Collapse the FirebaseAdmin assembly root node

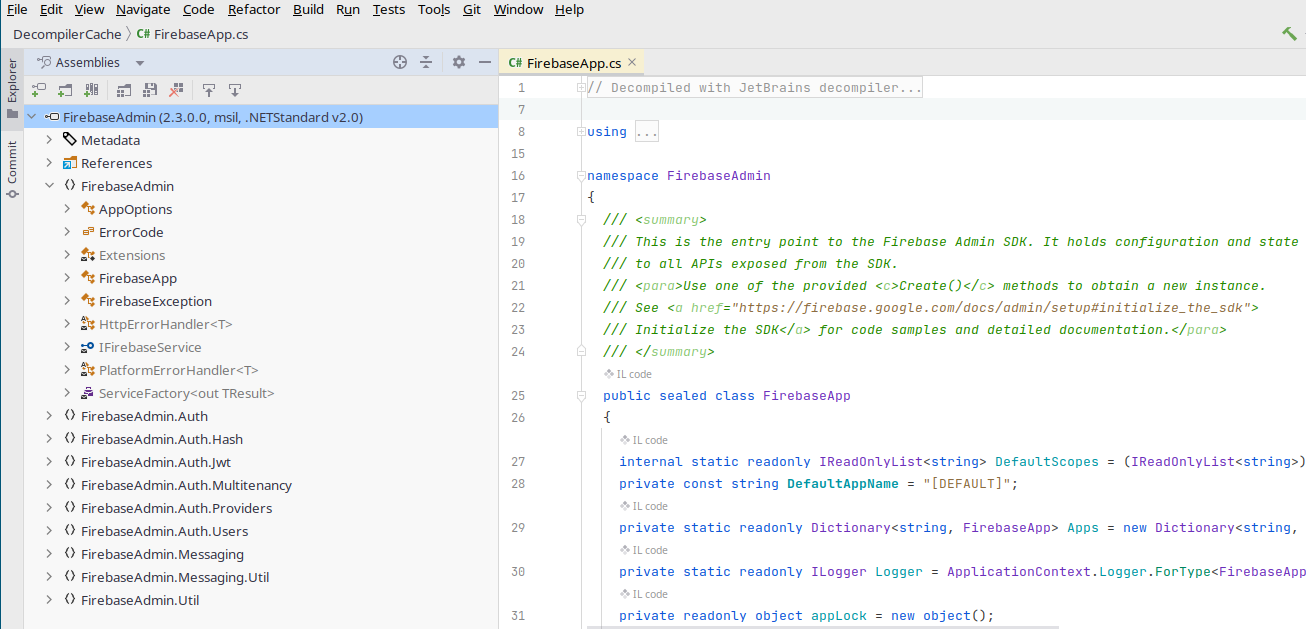[x=32, y=117]
